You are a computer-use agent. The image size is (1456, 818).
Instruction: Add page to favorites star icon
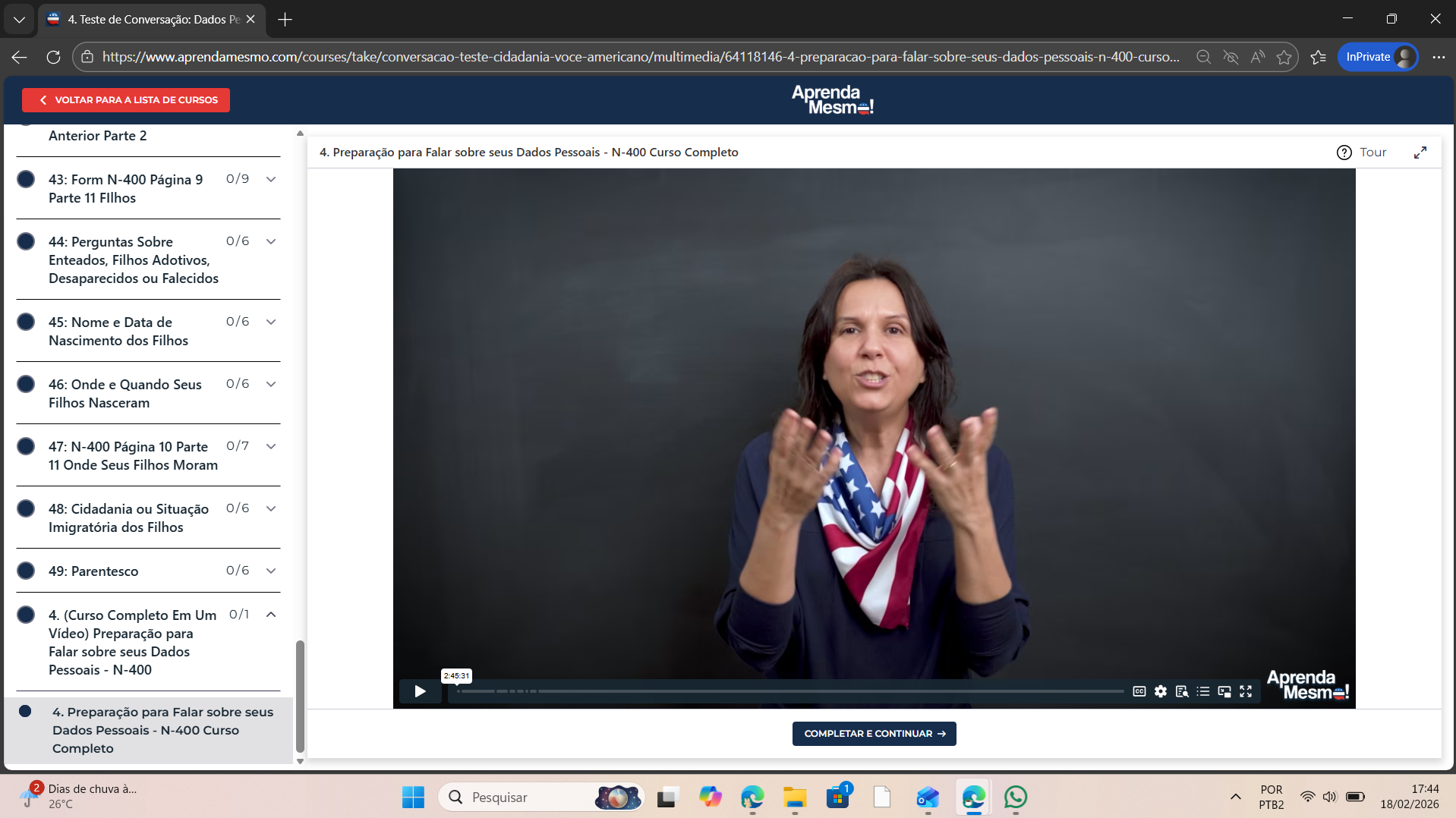pyautogui.click(x=1284, y=57)
